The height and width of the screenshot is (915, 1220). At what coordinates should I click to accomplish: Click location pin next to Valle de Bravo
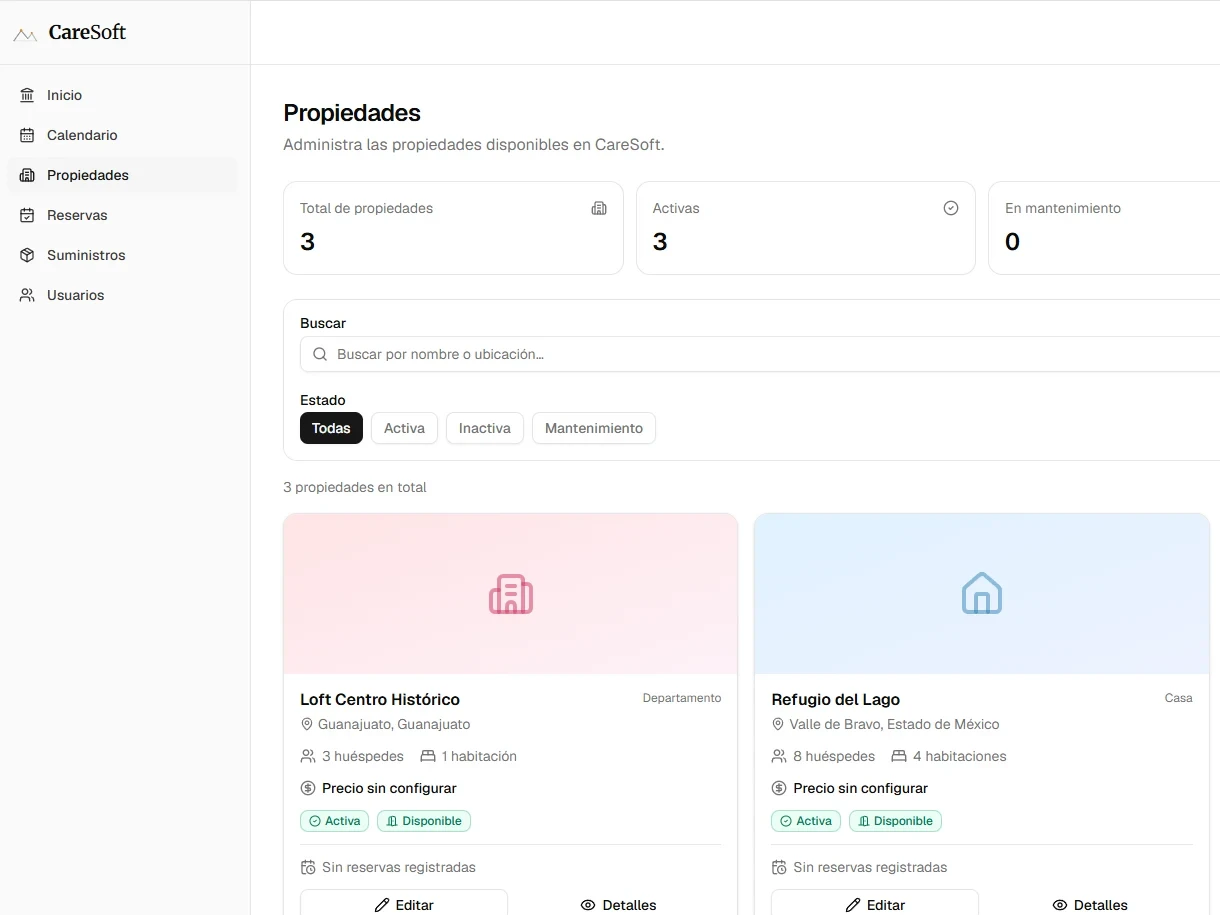(778, 724)
